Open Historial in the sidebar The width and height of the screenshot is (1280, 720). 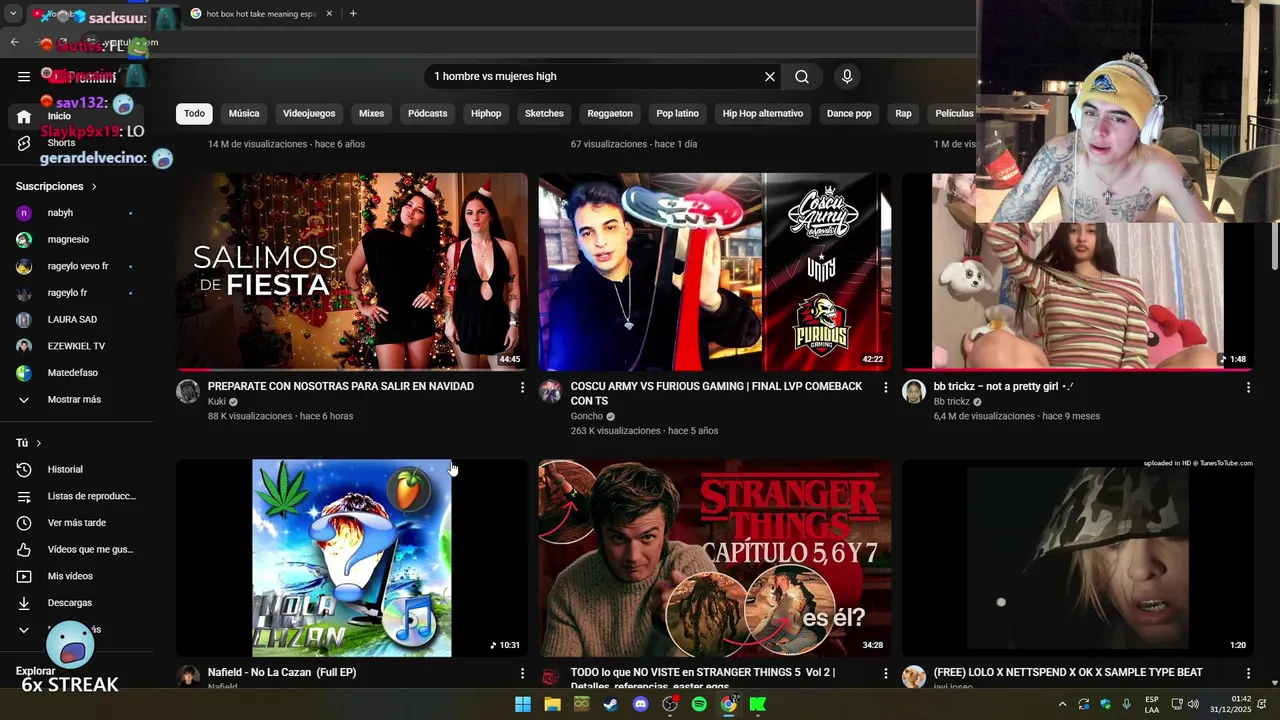point(76,469)
